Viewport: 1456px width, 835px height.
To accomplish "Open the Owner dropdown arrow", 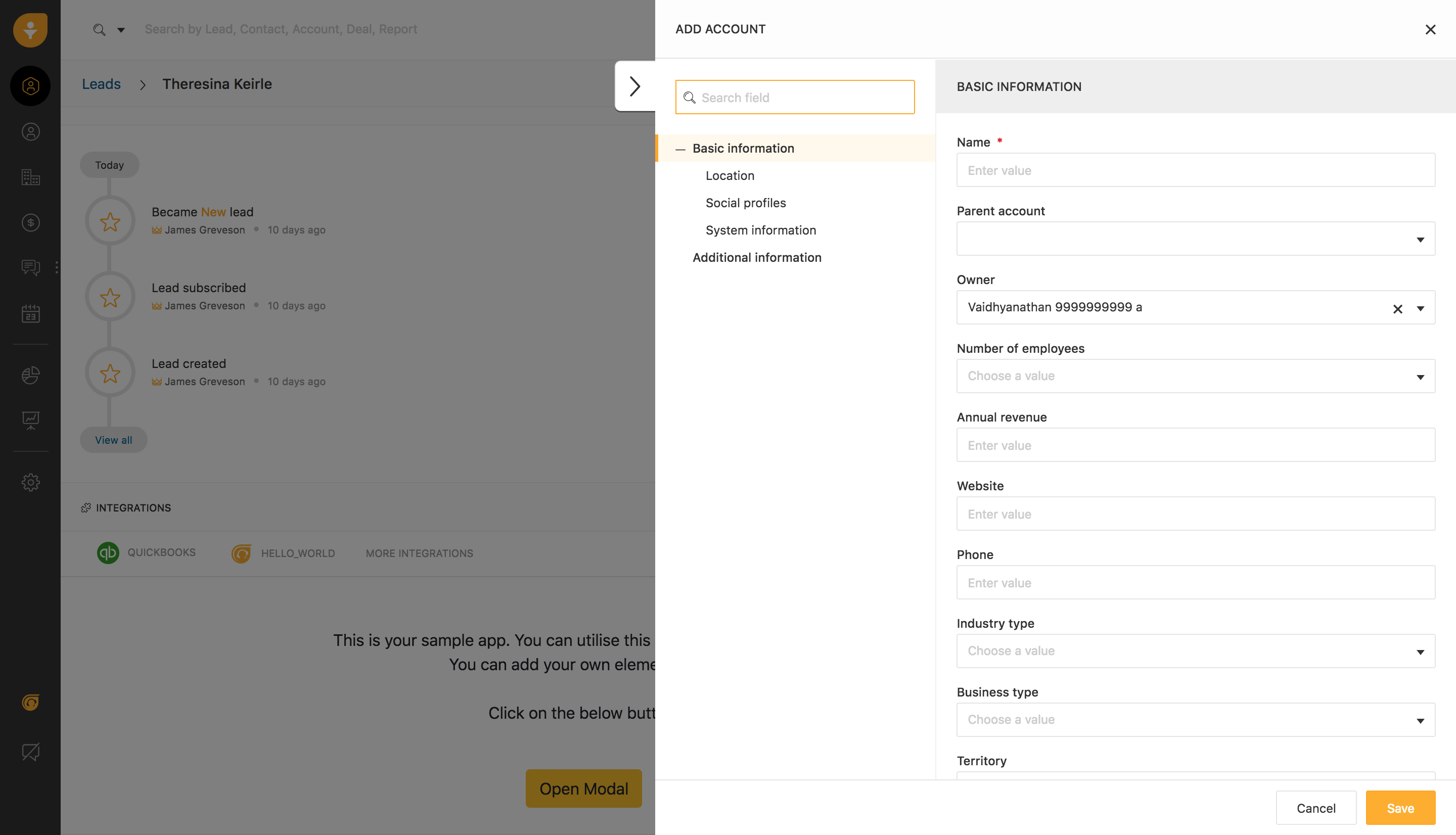I will tap(1421, 308).
